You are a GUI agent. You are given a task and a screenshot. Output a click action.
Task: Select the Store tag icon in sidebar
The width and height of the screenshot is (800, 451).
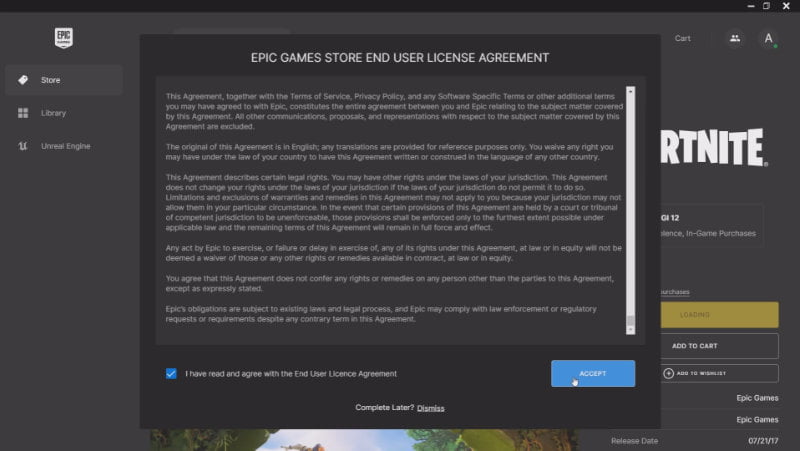coord(23,80)
